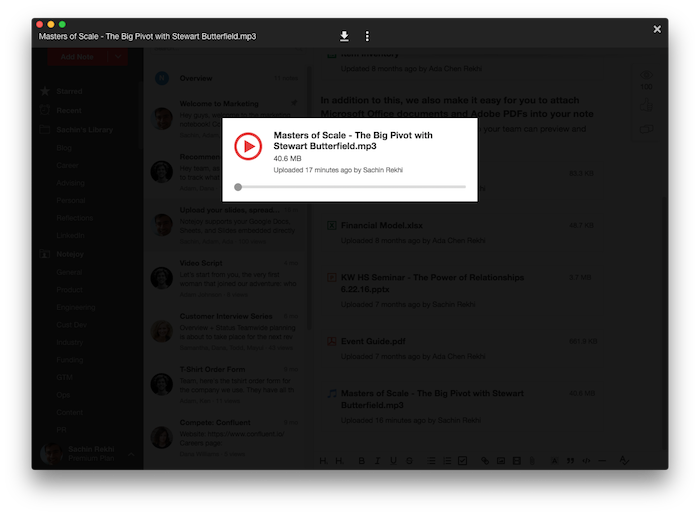
Task: Select the Notejoy team library
Action: [70, 254]
